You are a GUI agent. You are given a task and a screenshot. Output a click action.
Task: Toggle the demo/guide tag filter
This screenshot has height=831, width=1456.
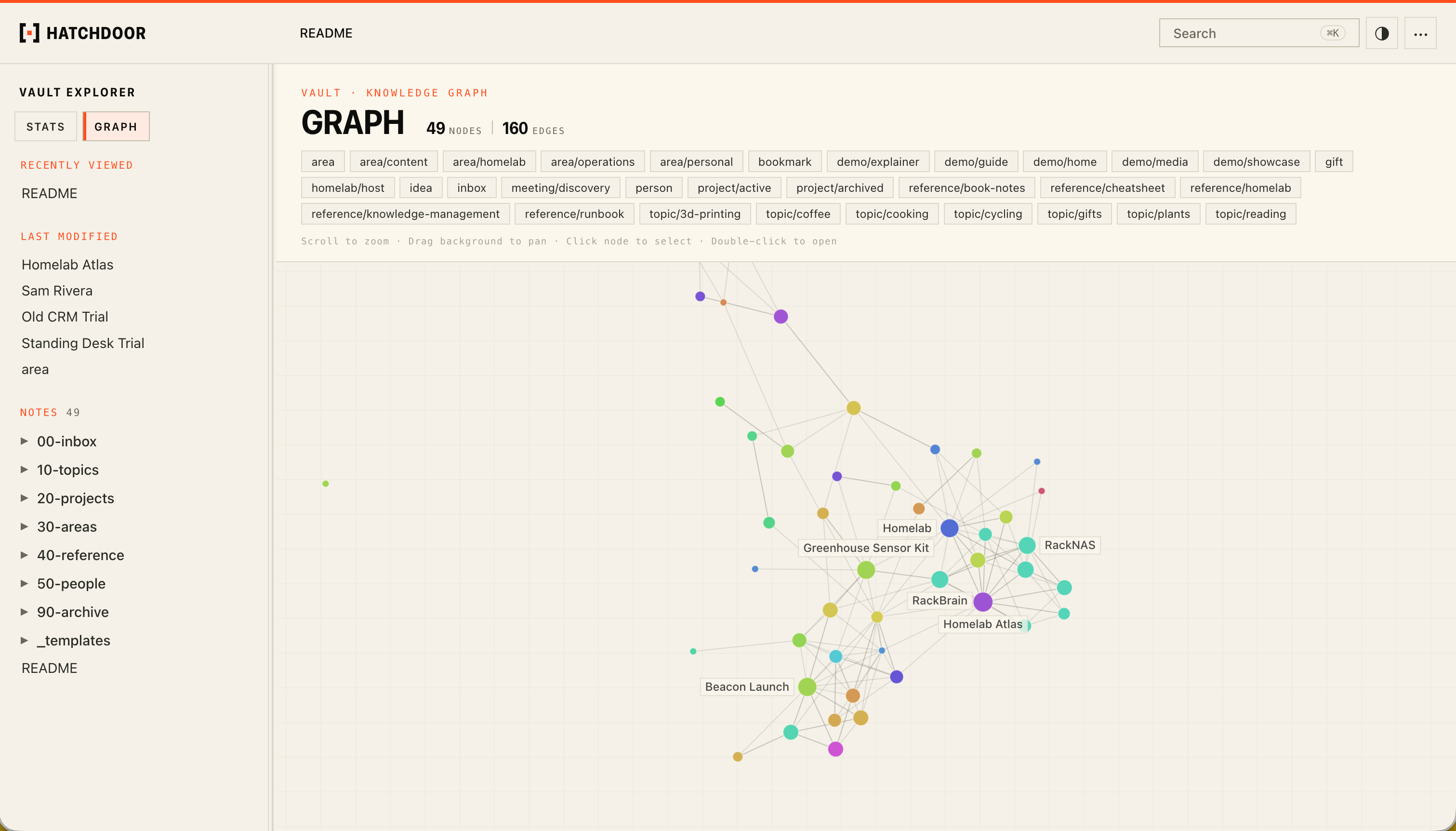pos(976,161)
